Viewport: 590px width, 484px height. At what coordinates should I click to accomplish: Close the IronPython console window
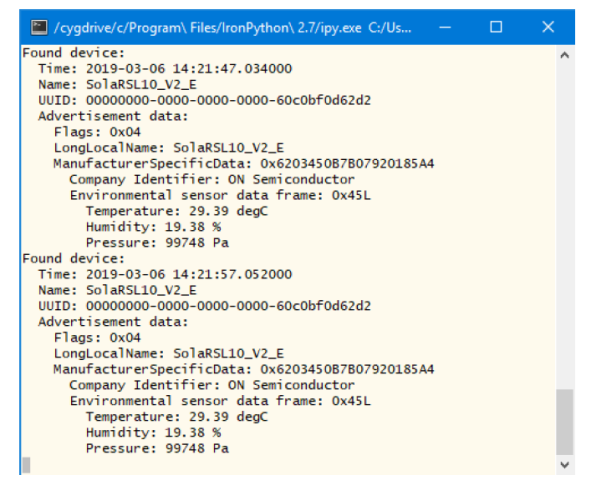[x=548, y=27]
